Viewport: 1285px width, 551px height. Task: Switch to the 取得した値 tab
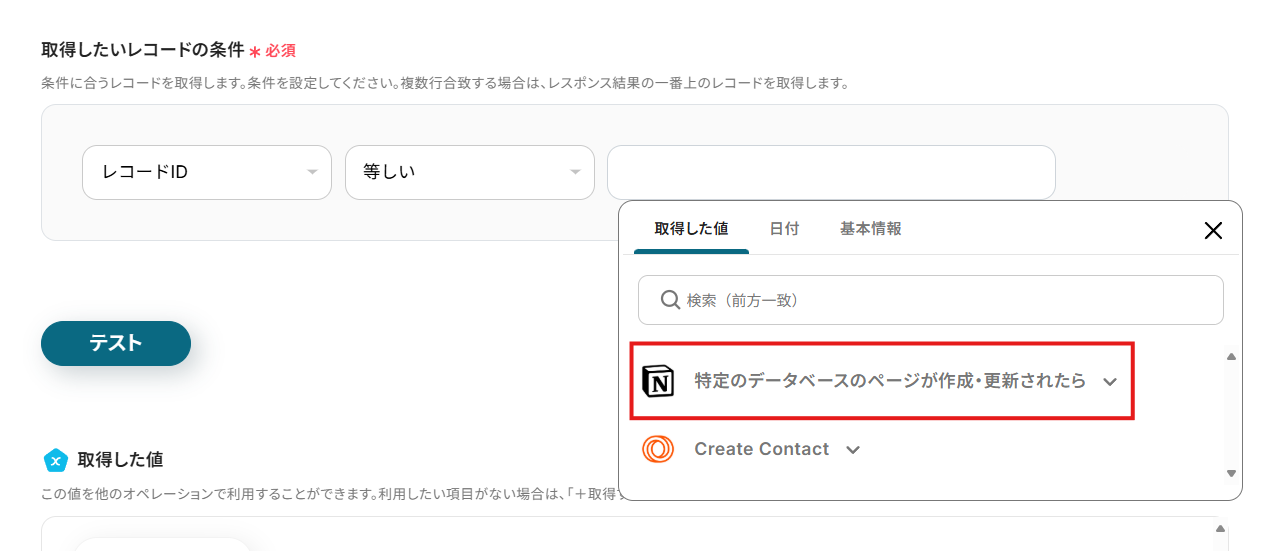(x=691, y=229)
